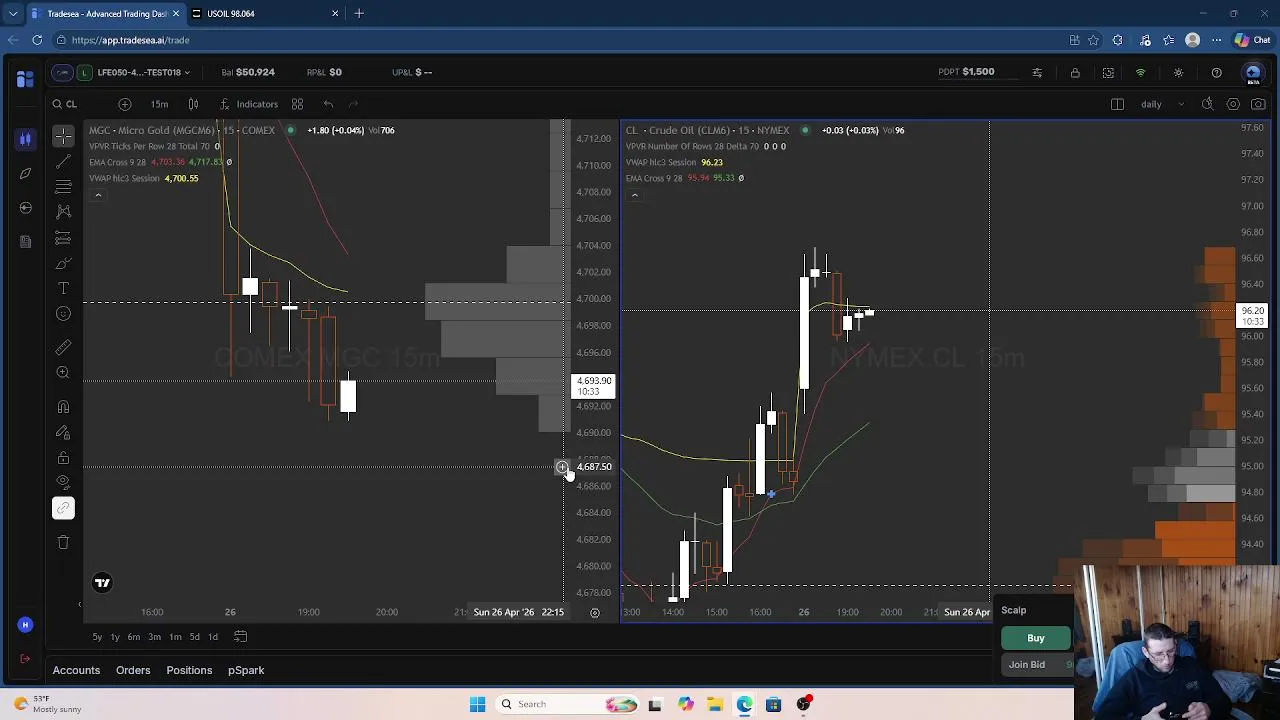
Task: Open the chart layout split icon
Action: [x=1117, y=104]
